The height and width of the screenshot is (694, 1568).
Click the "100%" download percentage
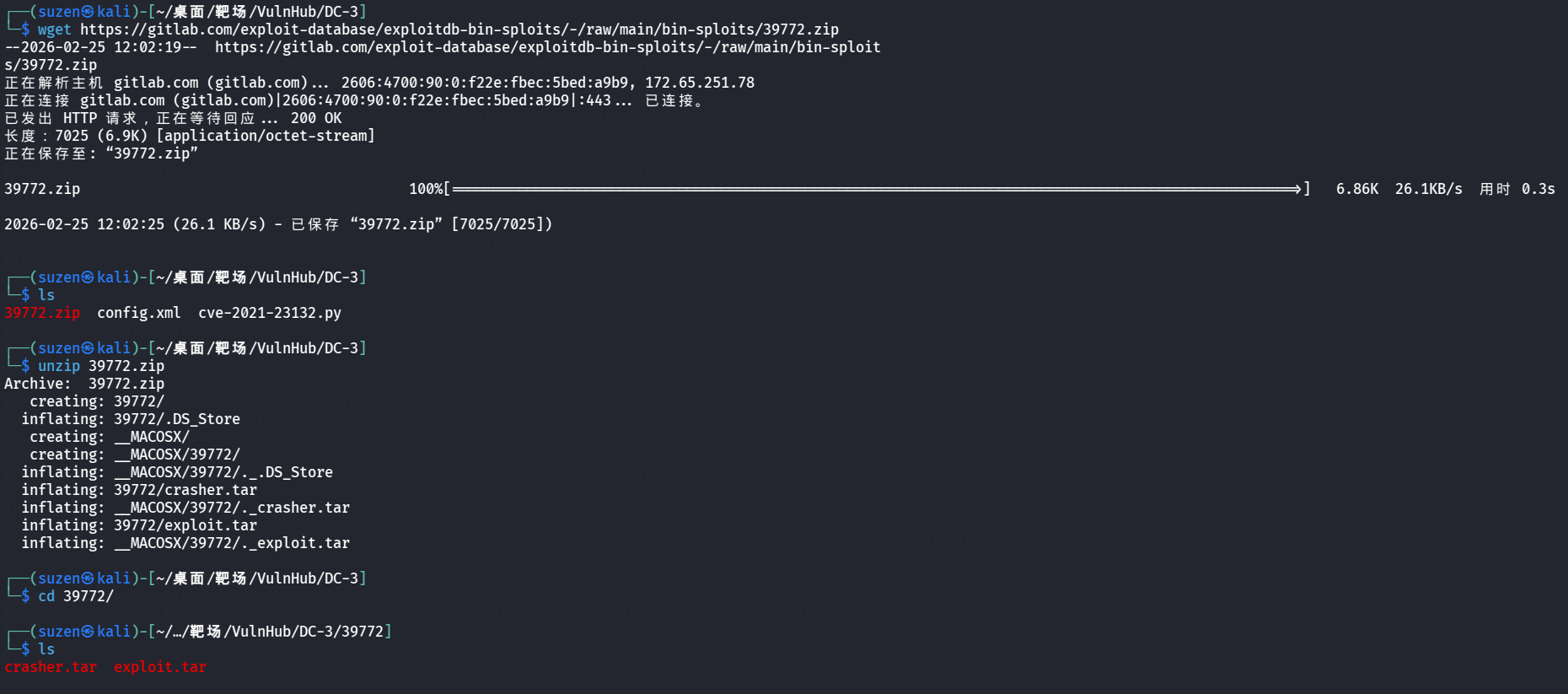click(x=426, y=189)
